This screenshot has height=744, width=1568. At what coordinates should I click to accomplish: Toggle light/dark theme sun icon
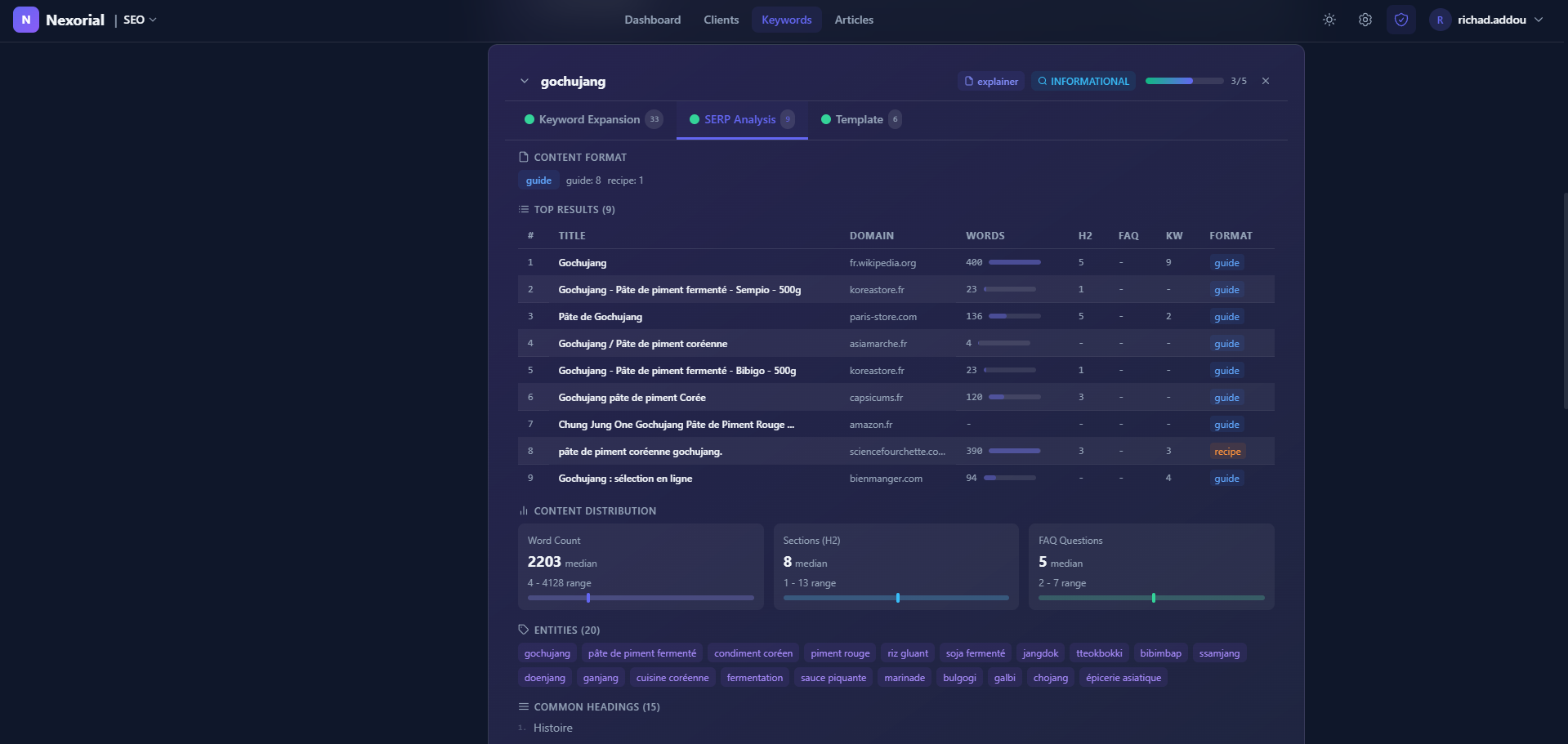point(1329,20)
